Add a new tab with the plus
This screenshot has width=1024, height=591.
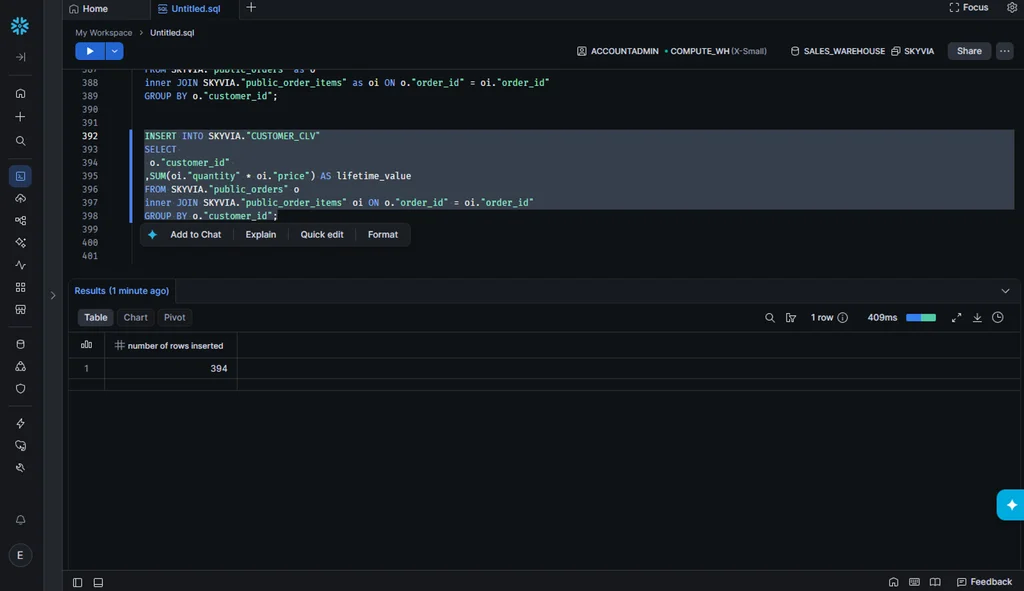pos(251,8)
